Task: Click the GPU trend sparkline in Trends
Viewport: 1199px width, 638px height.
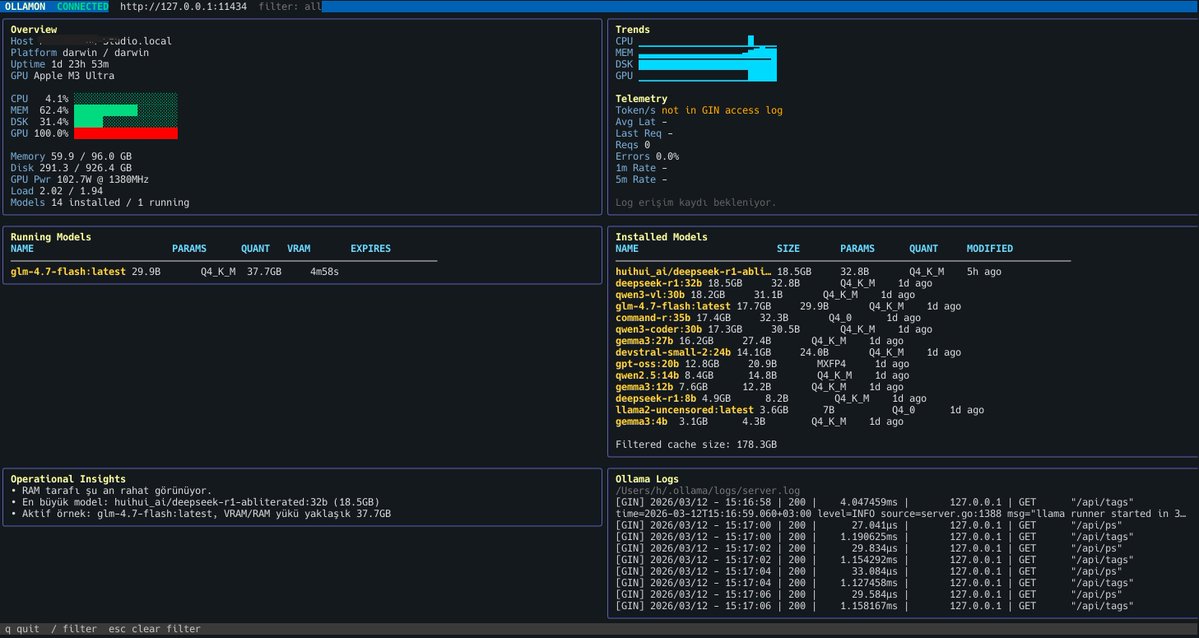Action: [x=707, y=76]
